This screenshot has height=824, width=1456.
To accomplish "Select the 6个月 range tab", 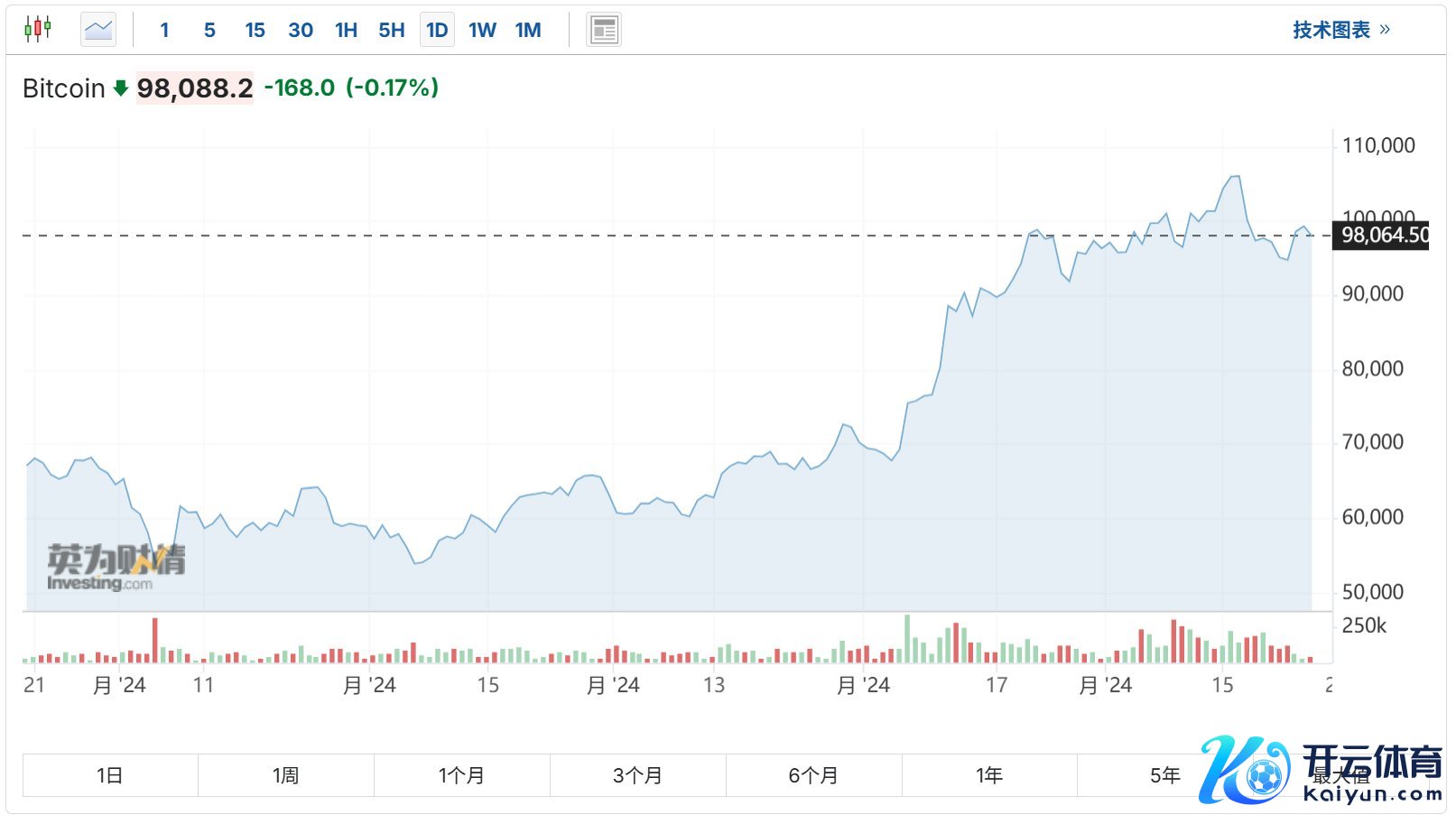I will point(813,775).
